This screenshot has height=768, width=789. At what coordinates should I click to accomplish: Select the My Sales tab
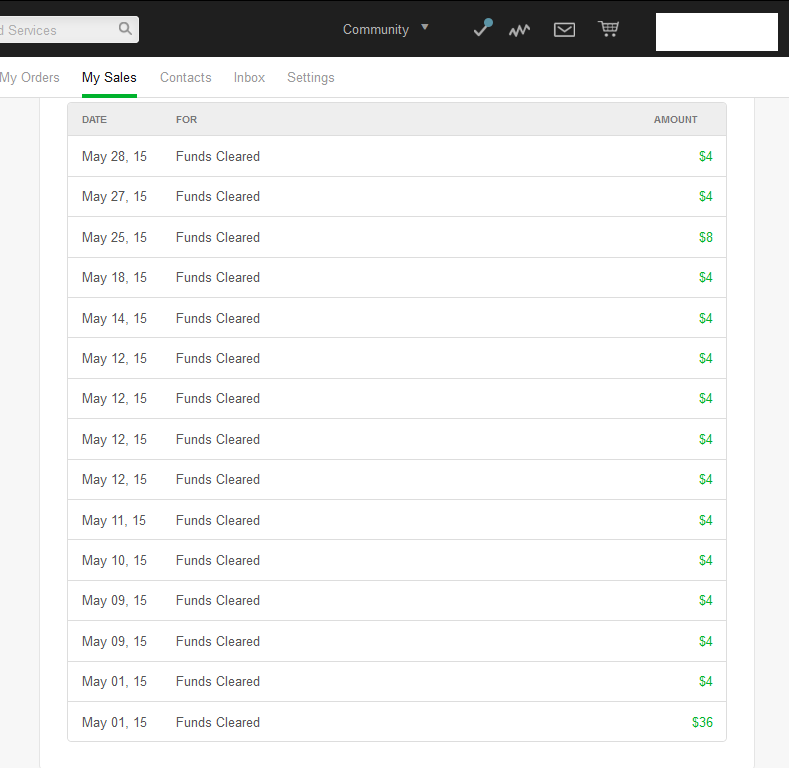[x=109, y=77]
